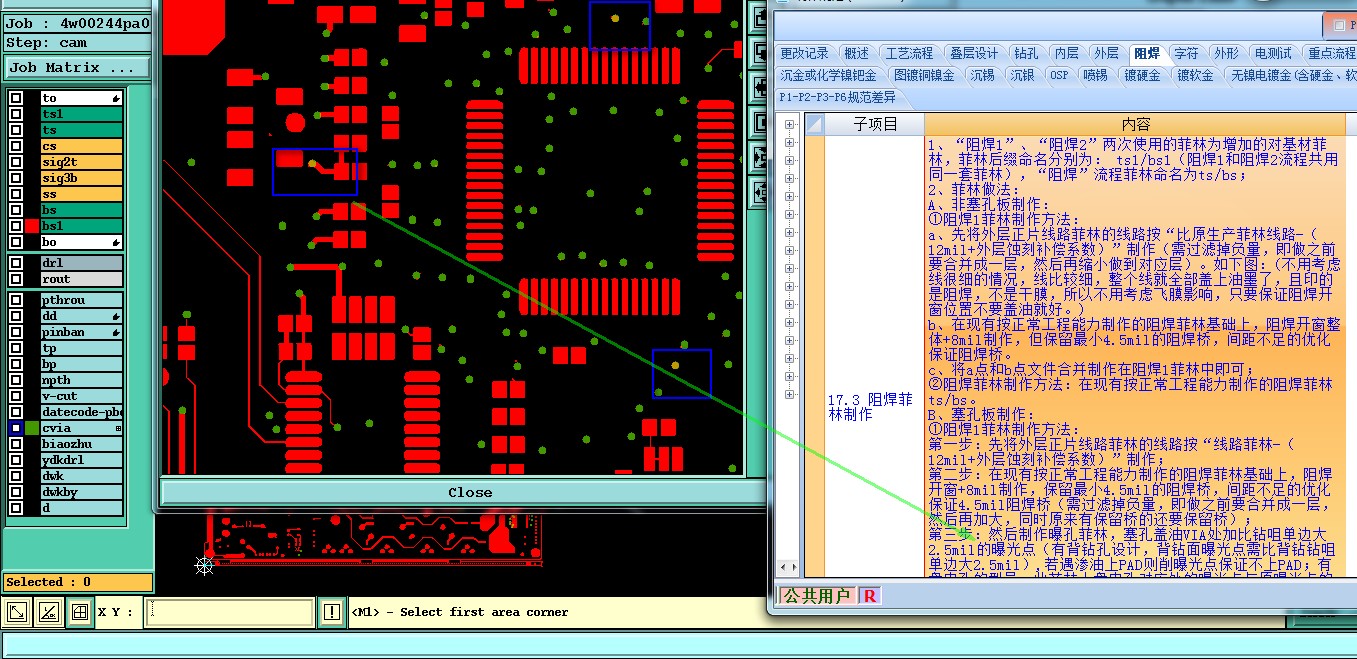Select the bs layer name
Viewport: 1357px width, 659px height.
pos(81,210)
